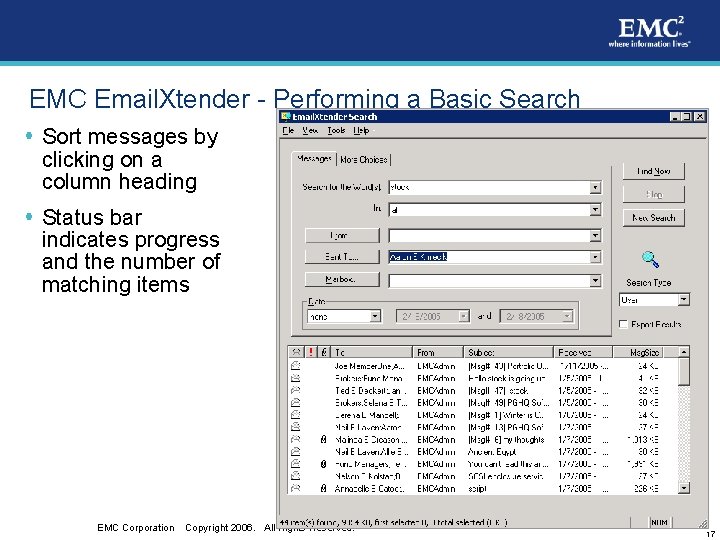Click the results list scroll-up arrow
Screen dimensions: 720x540
point(684,352)
